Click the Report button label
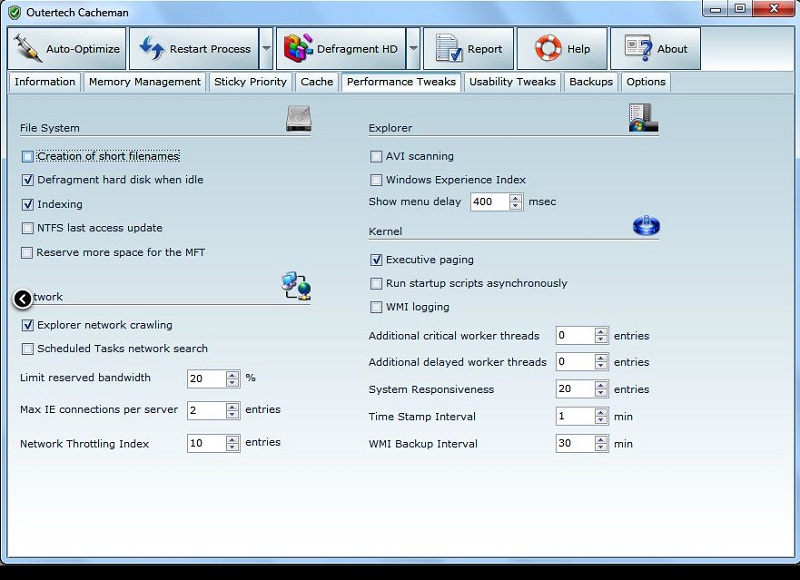 tap(485, 49)
